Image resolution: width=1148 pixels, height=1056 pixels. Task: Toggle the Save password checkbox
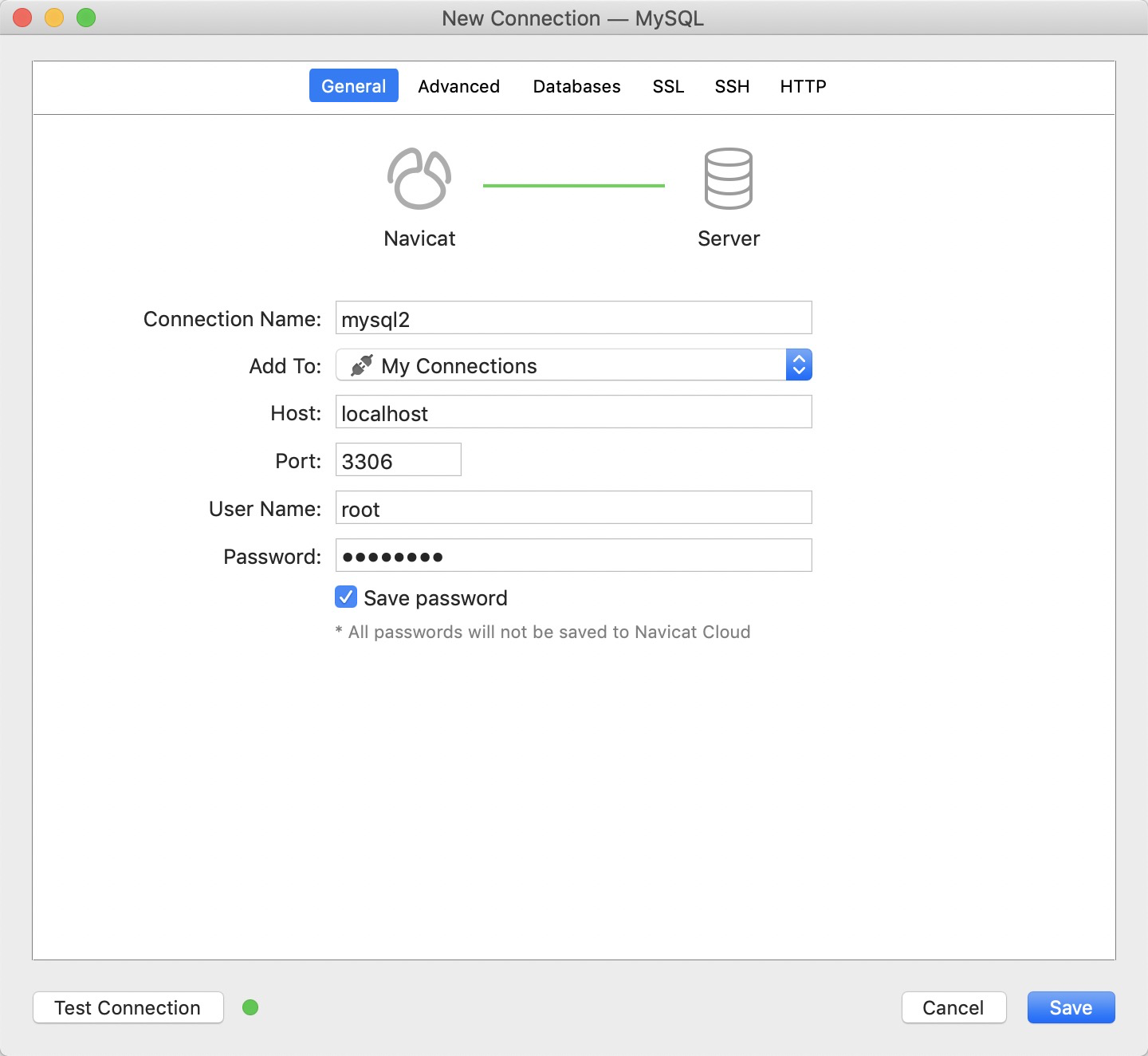coord(346,597)
